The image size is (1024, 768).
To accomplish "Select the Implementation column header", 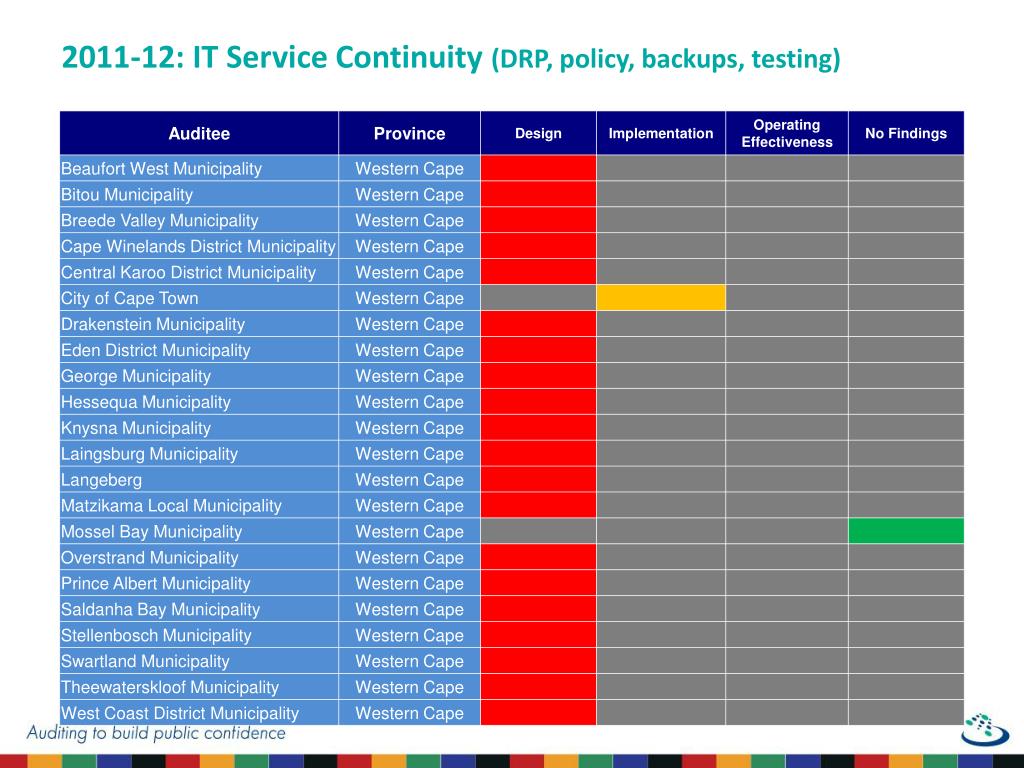I will (x=661, y=133).
